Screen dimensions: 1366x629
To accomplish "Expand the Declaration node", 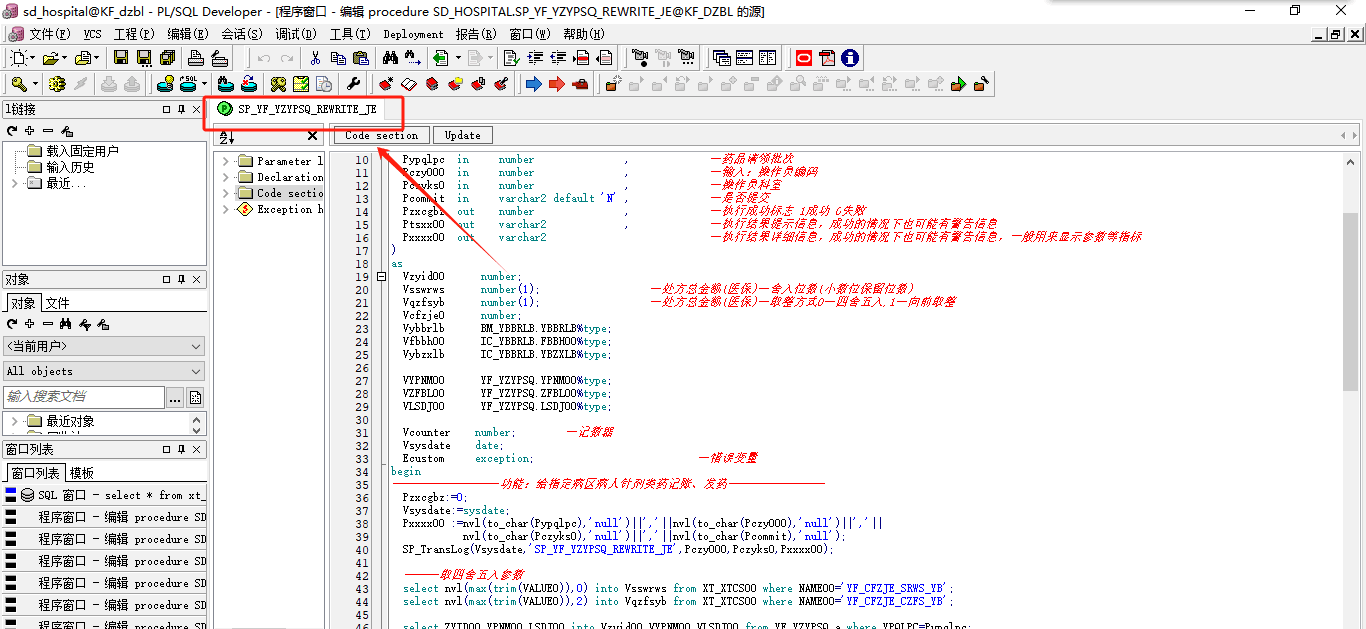I will (226, 177).
